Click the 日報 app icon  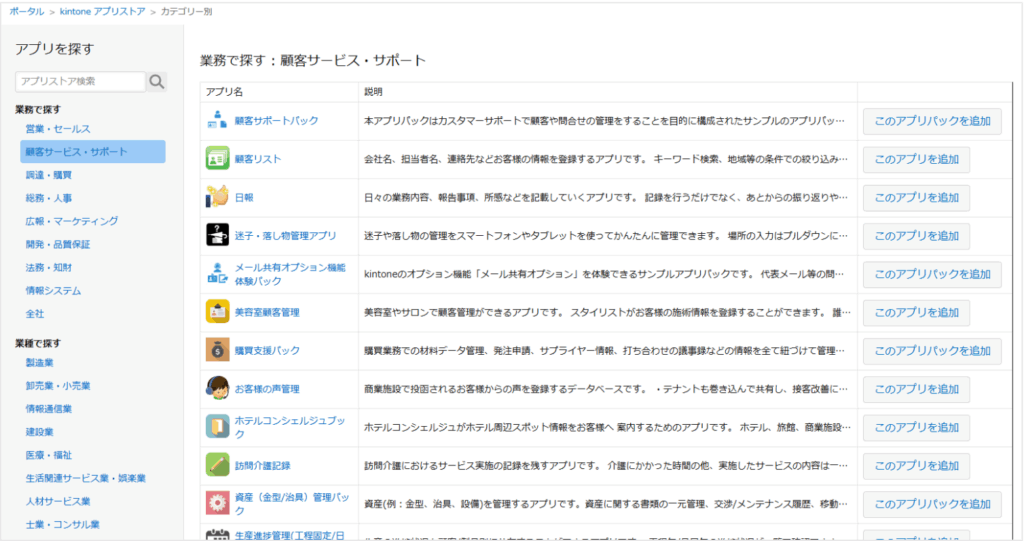pos(217,197)
